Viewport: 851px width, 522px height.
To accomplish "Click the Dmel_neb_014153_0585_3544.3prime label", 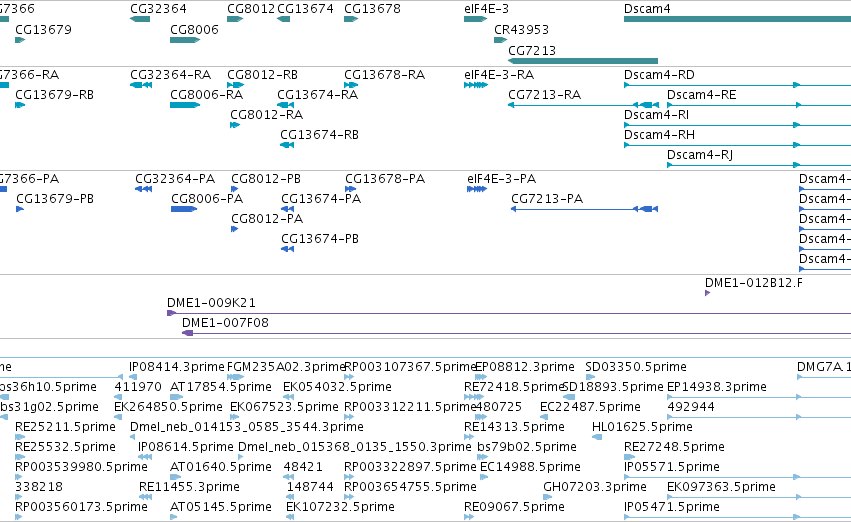I will click(247, 427).
